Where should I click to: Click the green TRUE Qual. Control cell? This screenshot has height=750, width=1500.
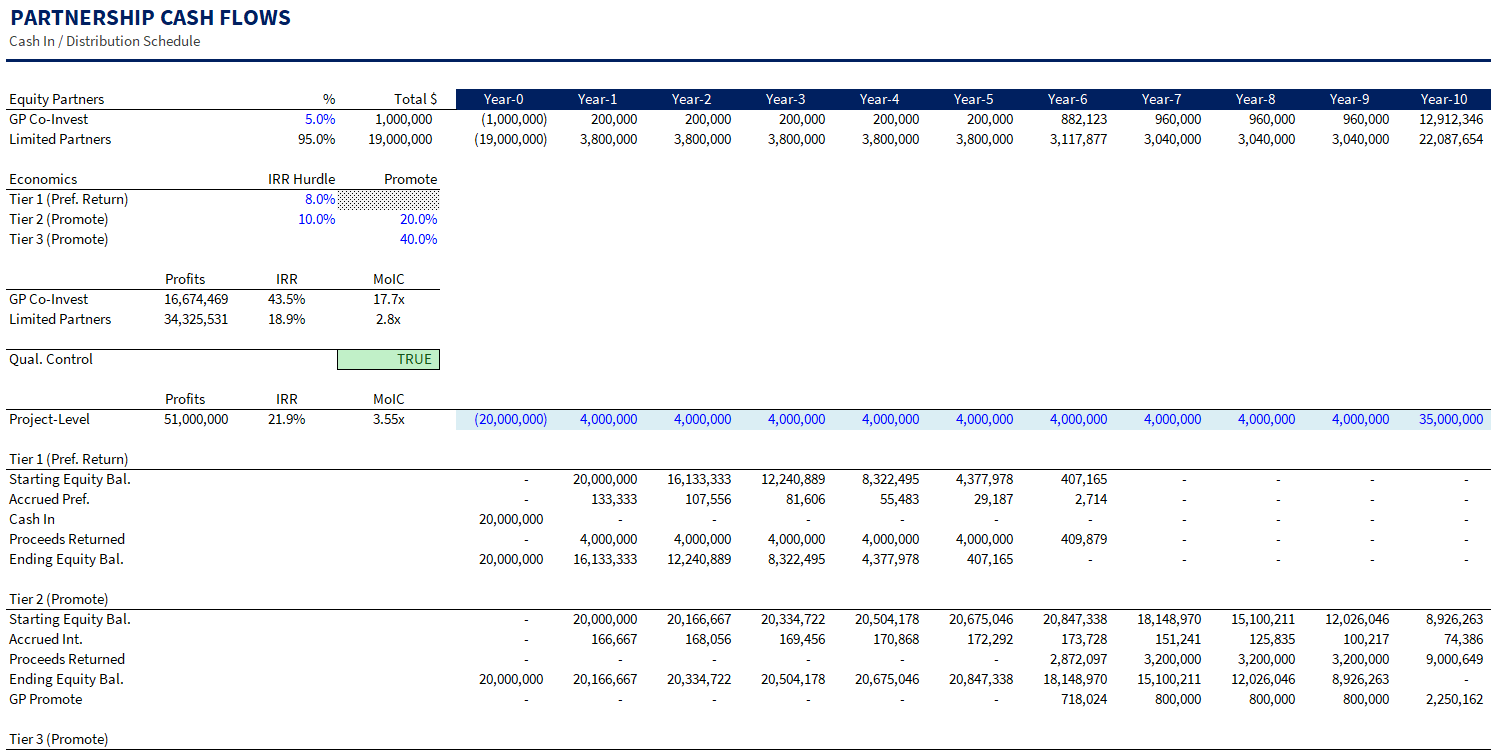click(388, 359)
